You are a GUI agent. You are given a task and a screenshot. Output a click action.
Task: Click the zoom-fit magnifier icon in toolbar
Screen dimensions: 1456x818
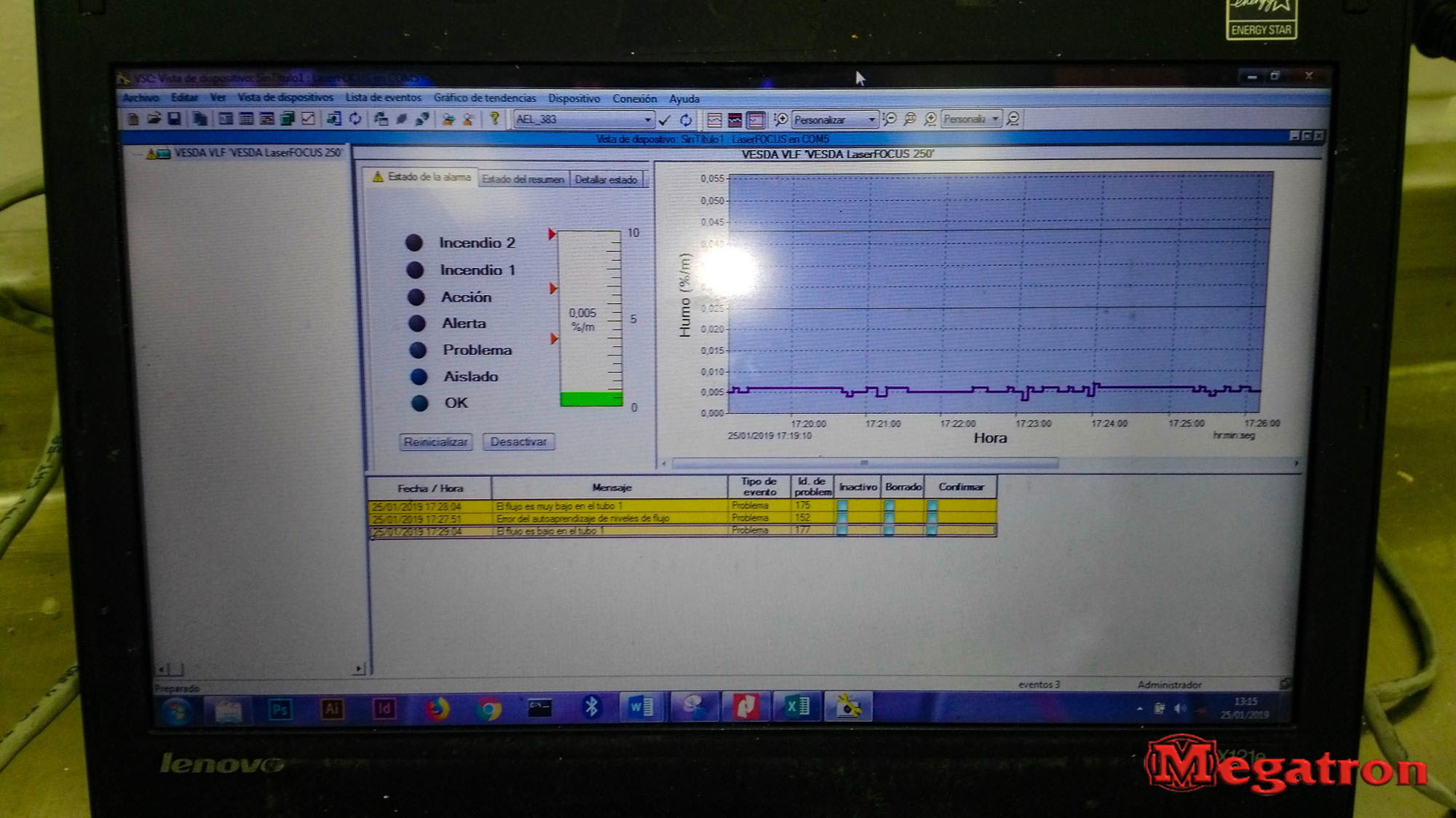[910, 119]
